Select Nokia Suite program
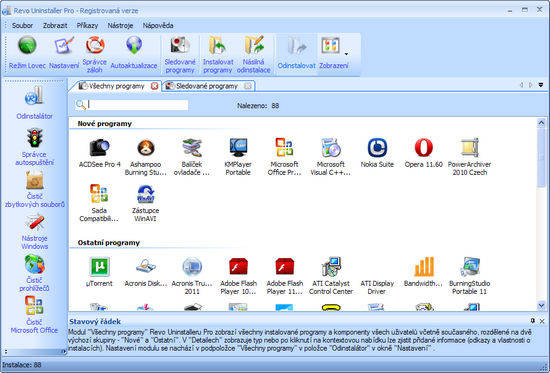 [377, 153]
